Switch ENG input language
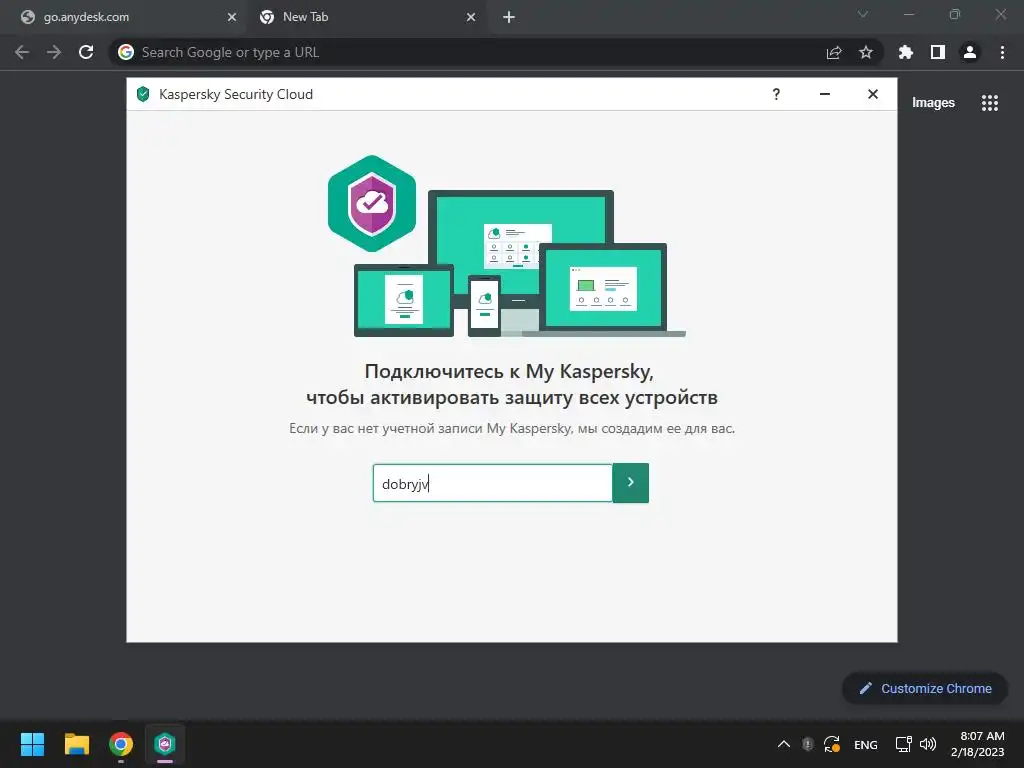This screenshot has height=768, width=1024. click(x=865, y=744)
